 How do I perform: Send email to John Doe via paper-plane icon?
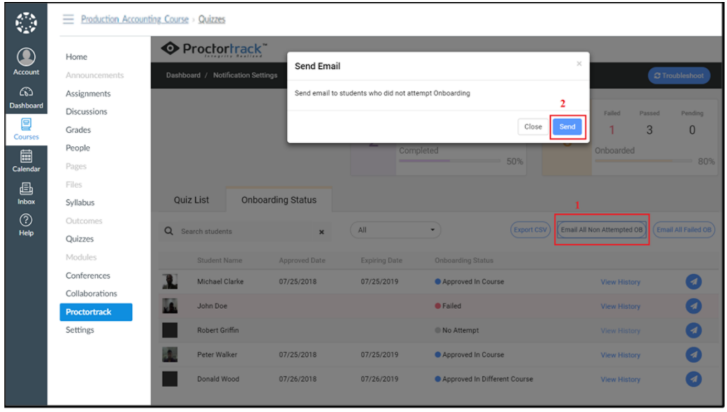coord(694,306)
